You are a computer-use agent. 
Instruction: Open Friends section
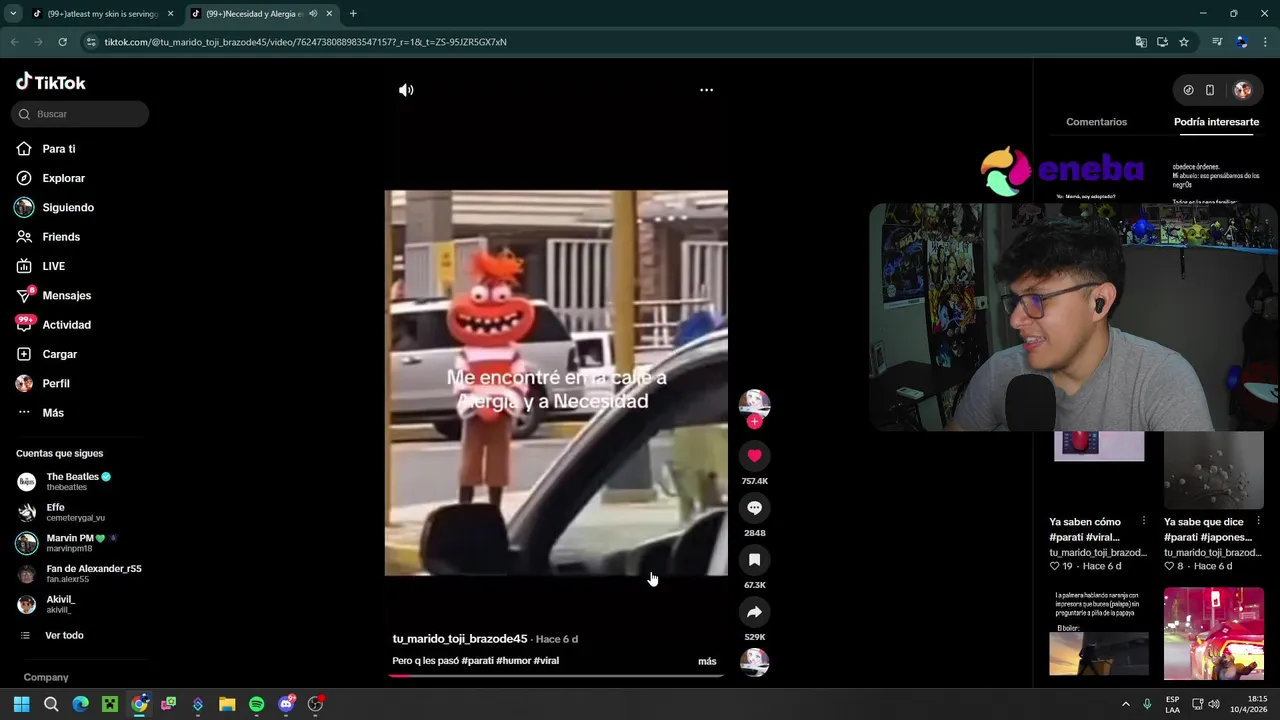pyautogui.click(x=61, y=237)
